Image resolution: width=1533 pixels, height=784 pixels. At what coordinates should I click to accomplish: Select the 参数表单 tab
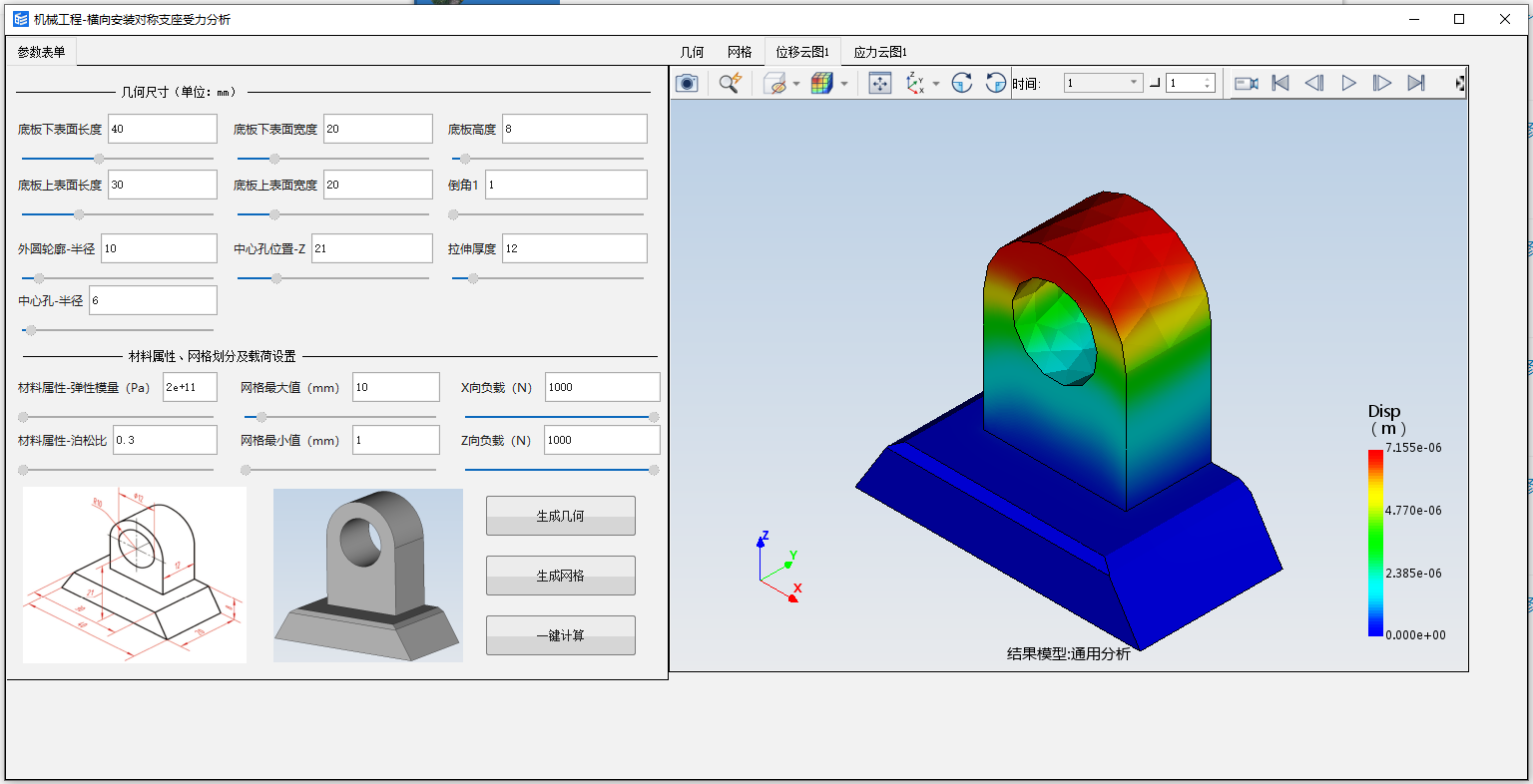click(41, 52)
